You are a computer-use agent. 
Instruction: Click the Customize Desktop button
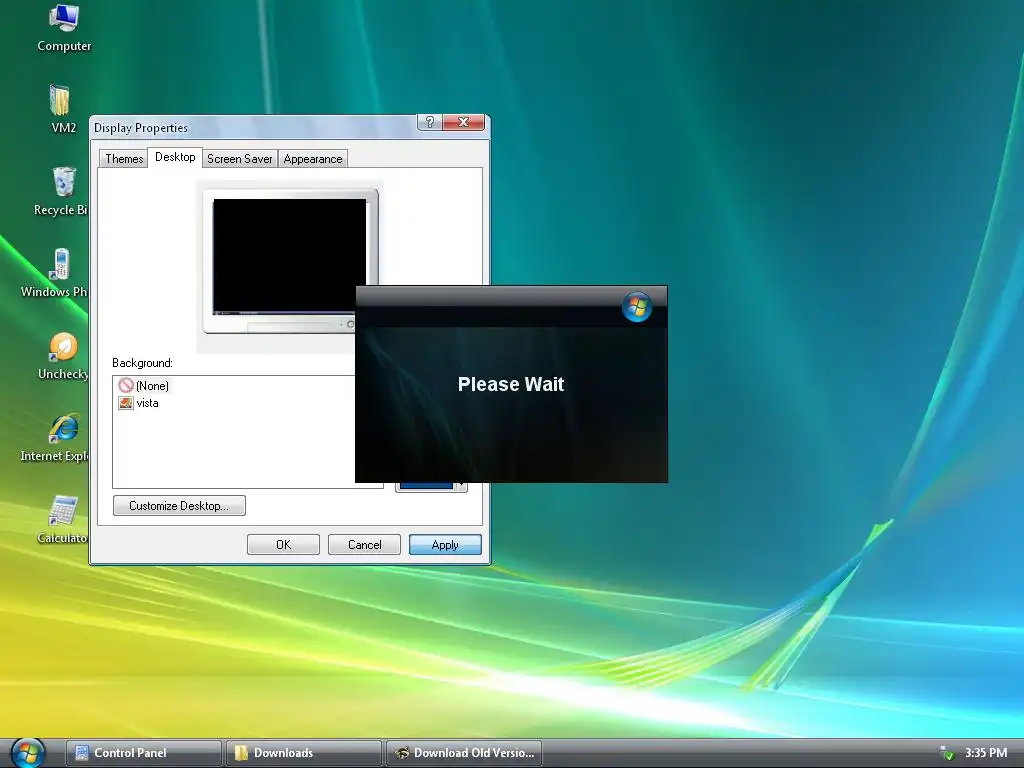coord(180,505)
